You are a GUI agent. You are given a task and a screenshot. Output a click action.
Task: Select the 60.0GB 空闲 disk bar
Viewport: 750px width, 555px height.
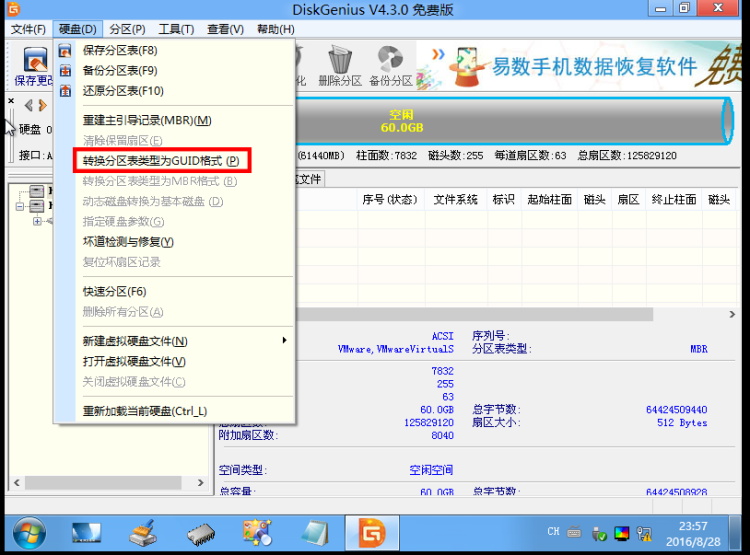tap(512, 121)
